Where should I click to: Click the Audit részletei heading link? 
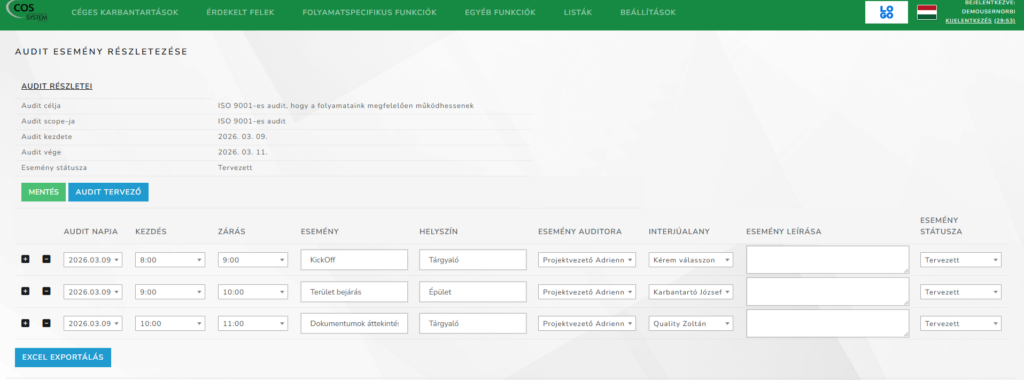pyautogui.click(x=57, y=86)
